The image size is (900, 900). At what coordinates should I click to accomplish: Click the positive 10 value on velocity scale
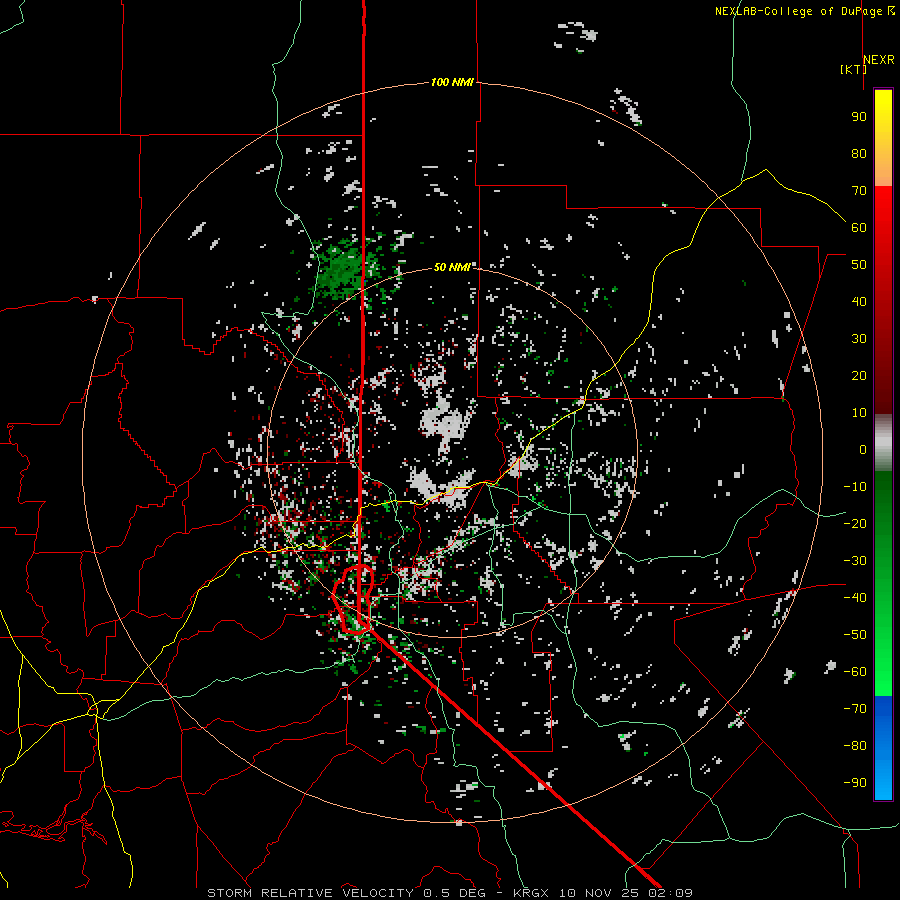click(x=859, y=413)
